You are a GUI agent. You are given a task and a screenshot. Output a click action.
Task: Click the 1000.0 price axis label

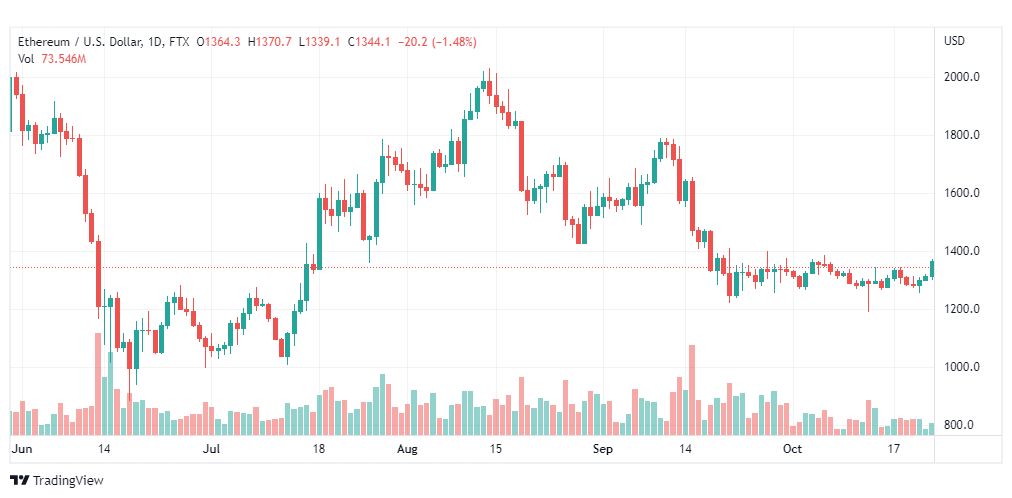tap(962, 367)
